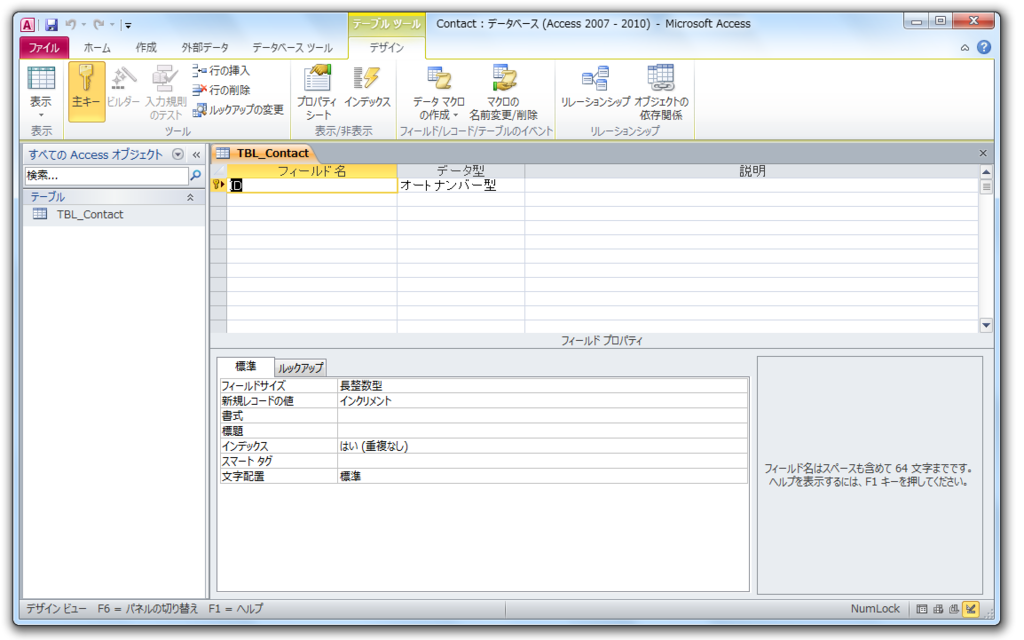Click the description cell of the ID row
1024x640 pixels.
(x=752, y=185)
